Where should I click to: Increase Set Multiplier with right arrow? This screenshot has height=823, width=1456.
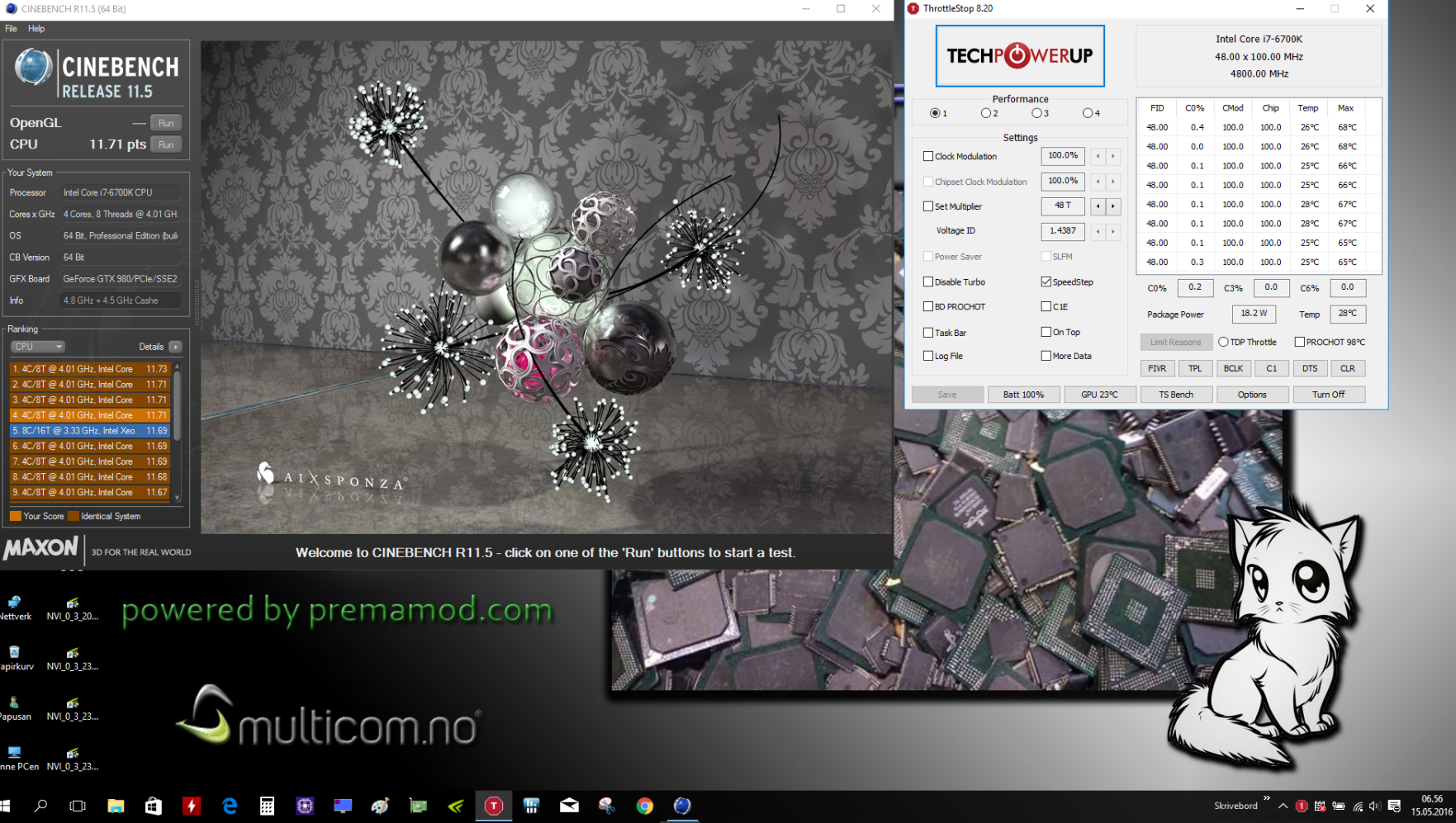(x=1113, y=206)
